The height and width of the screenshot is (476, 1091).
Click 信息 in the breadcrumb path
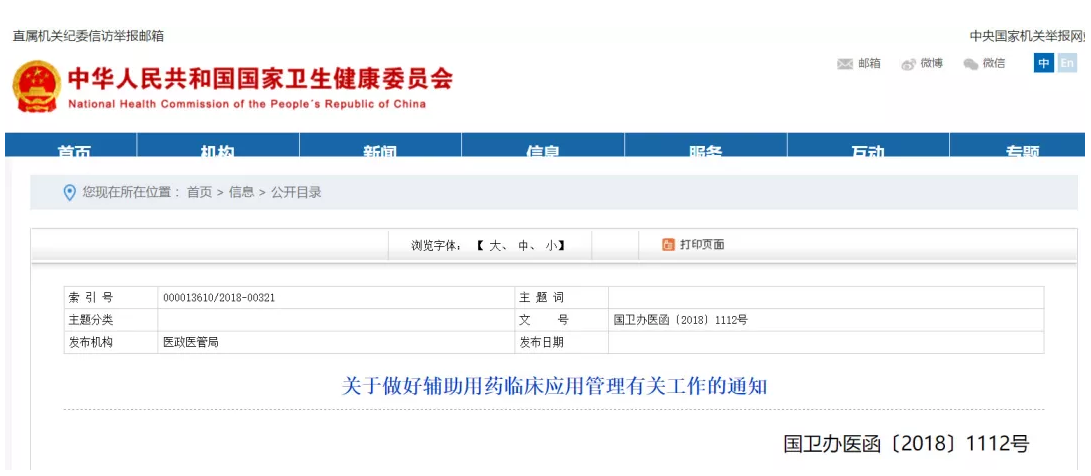click(x=241, y=192)
